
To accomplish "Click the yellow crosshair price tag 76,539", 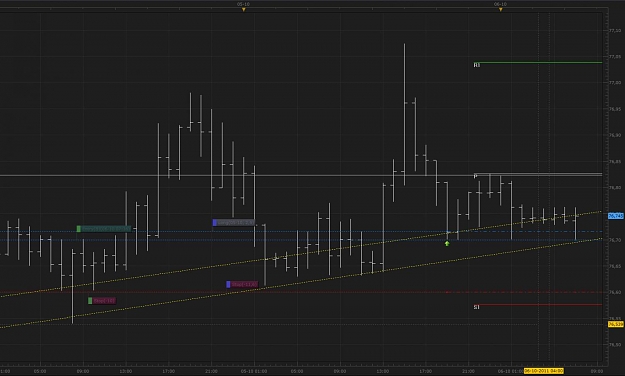I will (x=615, y=324).
